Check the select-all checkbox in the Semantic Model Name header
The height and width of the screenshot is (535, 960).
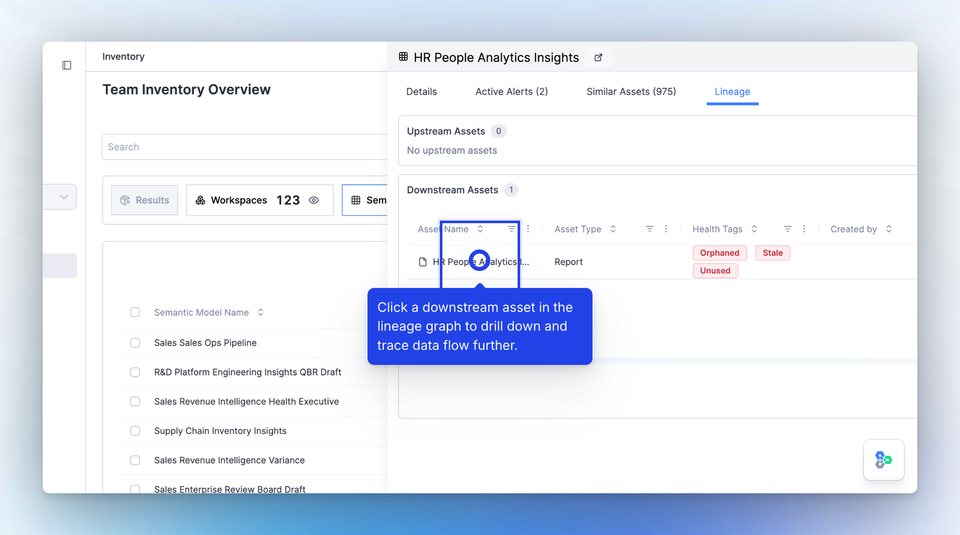tap(135, 312)
